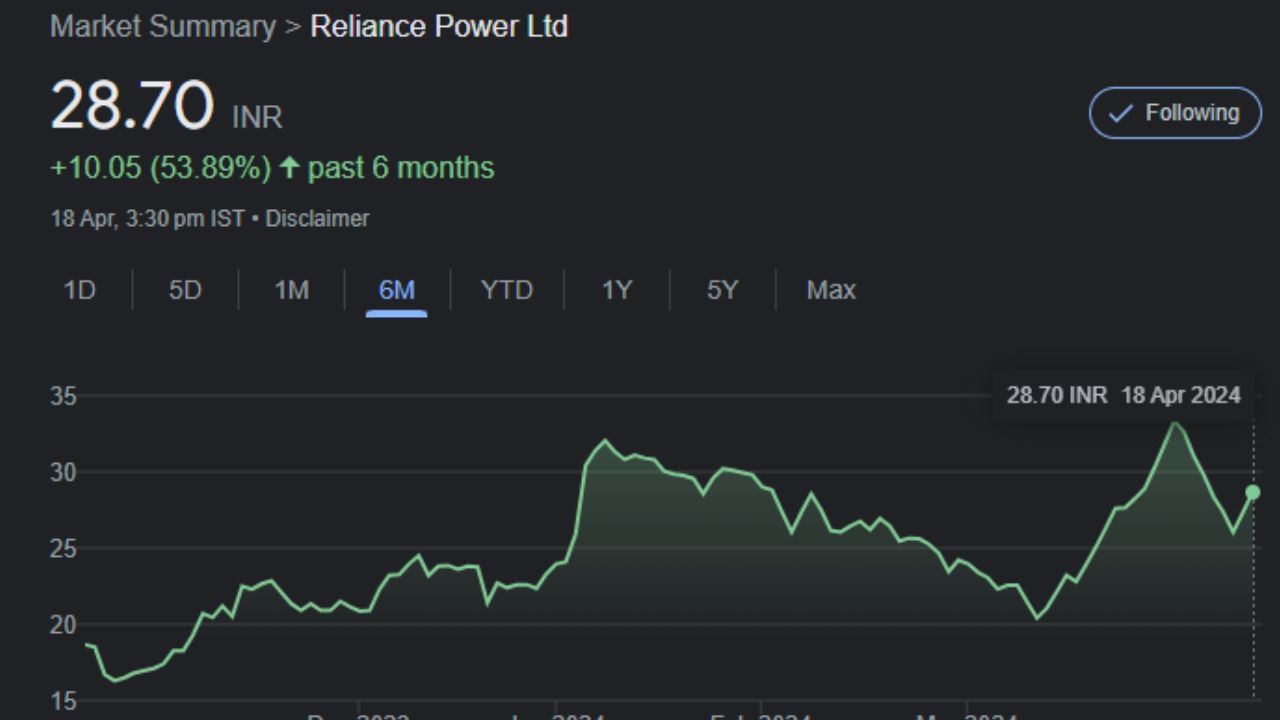Click the 28.70 INR 18 Apr 2024 tooltip
This screenshot has height=720, width=1280.
click(x=1124, y=395)
